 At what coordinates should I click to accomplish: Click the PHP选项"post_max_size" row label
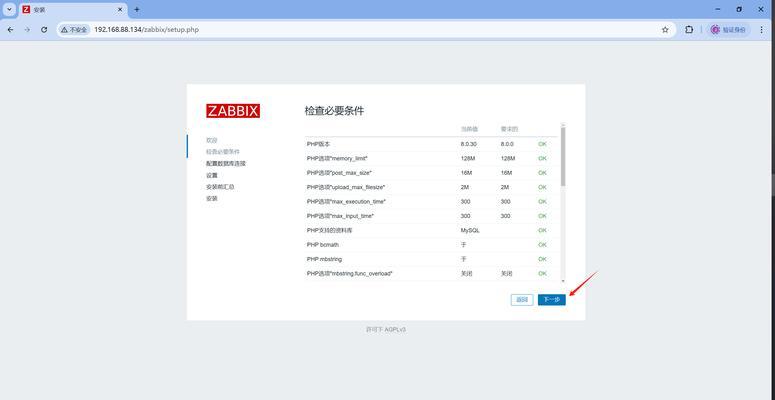[x=339, y=173]
